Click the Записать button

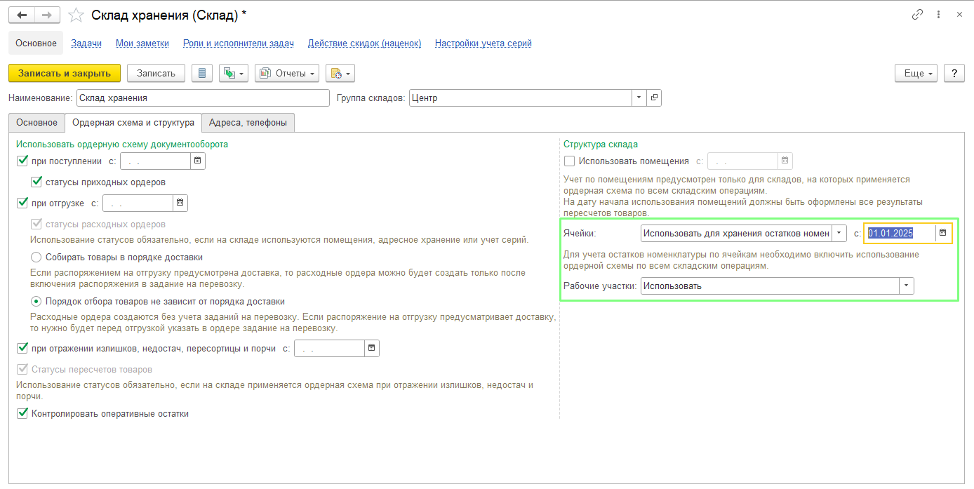click(x=156, y=73)
